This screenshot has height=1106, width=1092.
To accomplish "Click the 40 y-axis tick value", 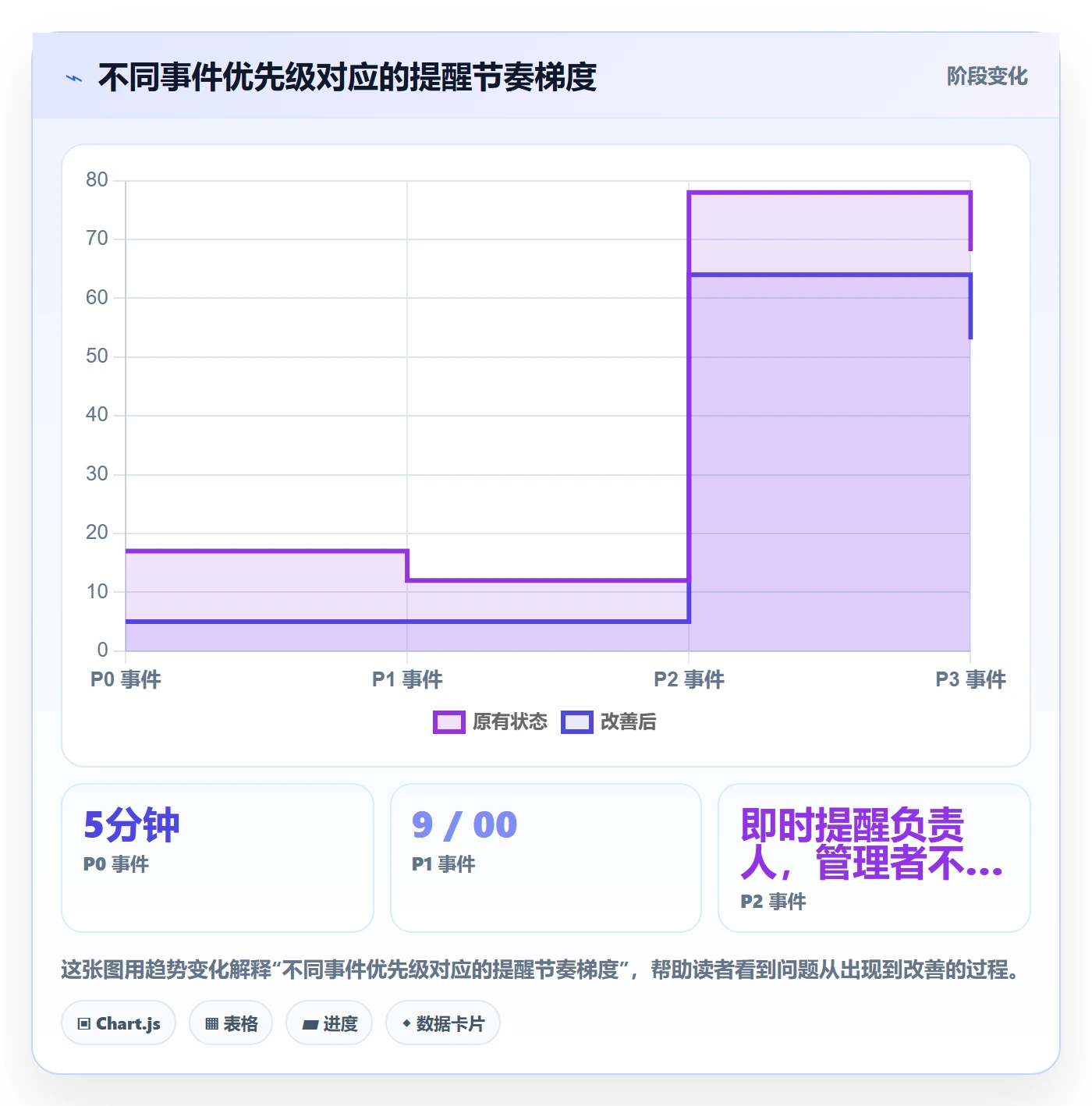I will click(x=97, y=415).
